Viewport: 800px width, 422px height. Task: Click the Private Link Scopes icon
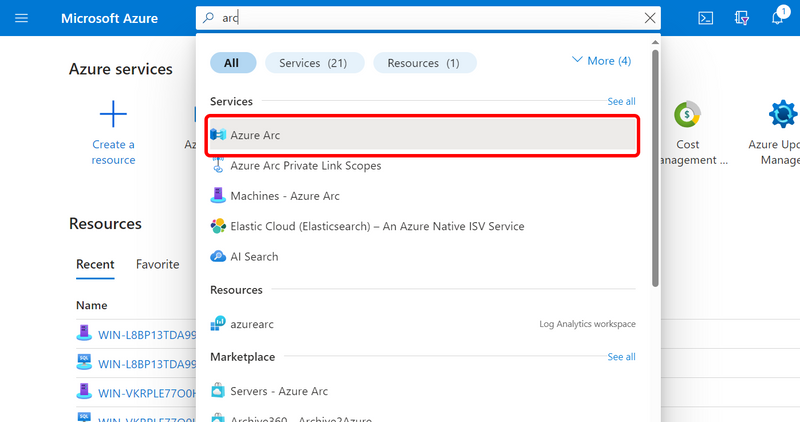click(x=218, y=165)
